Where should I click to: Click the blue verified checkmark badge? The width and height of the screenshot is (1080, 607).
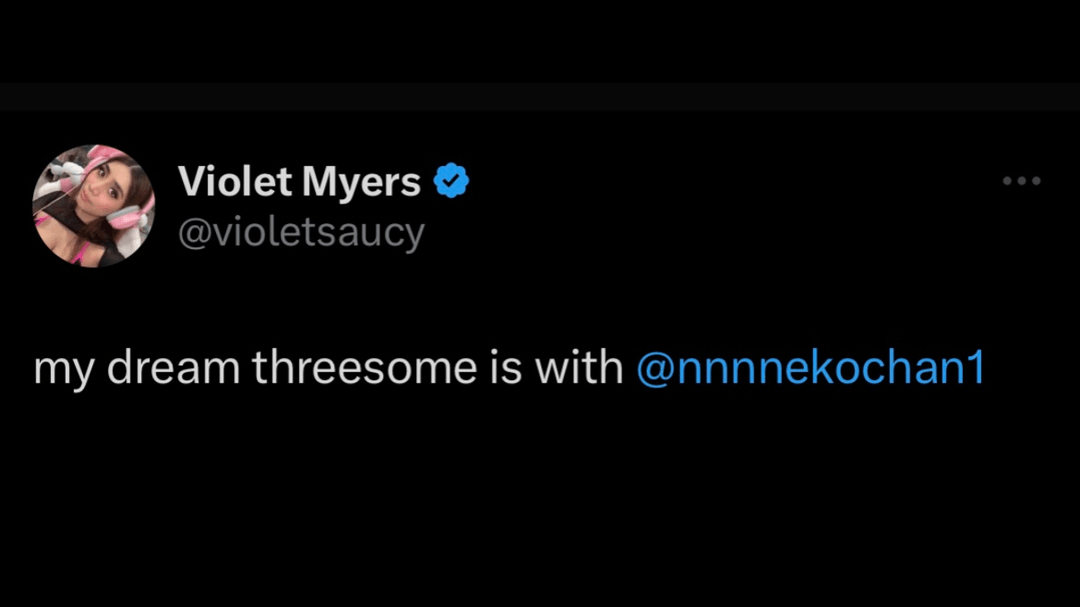point(451,182)
